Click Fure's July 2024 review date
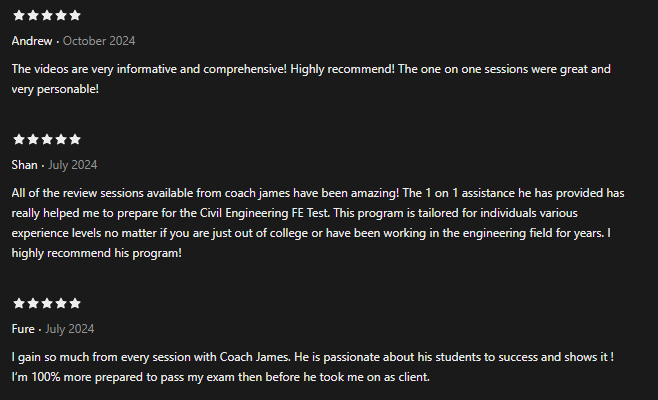658x400 pixels. coord(70,329)
